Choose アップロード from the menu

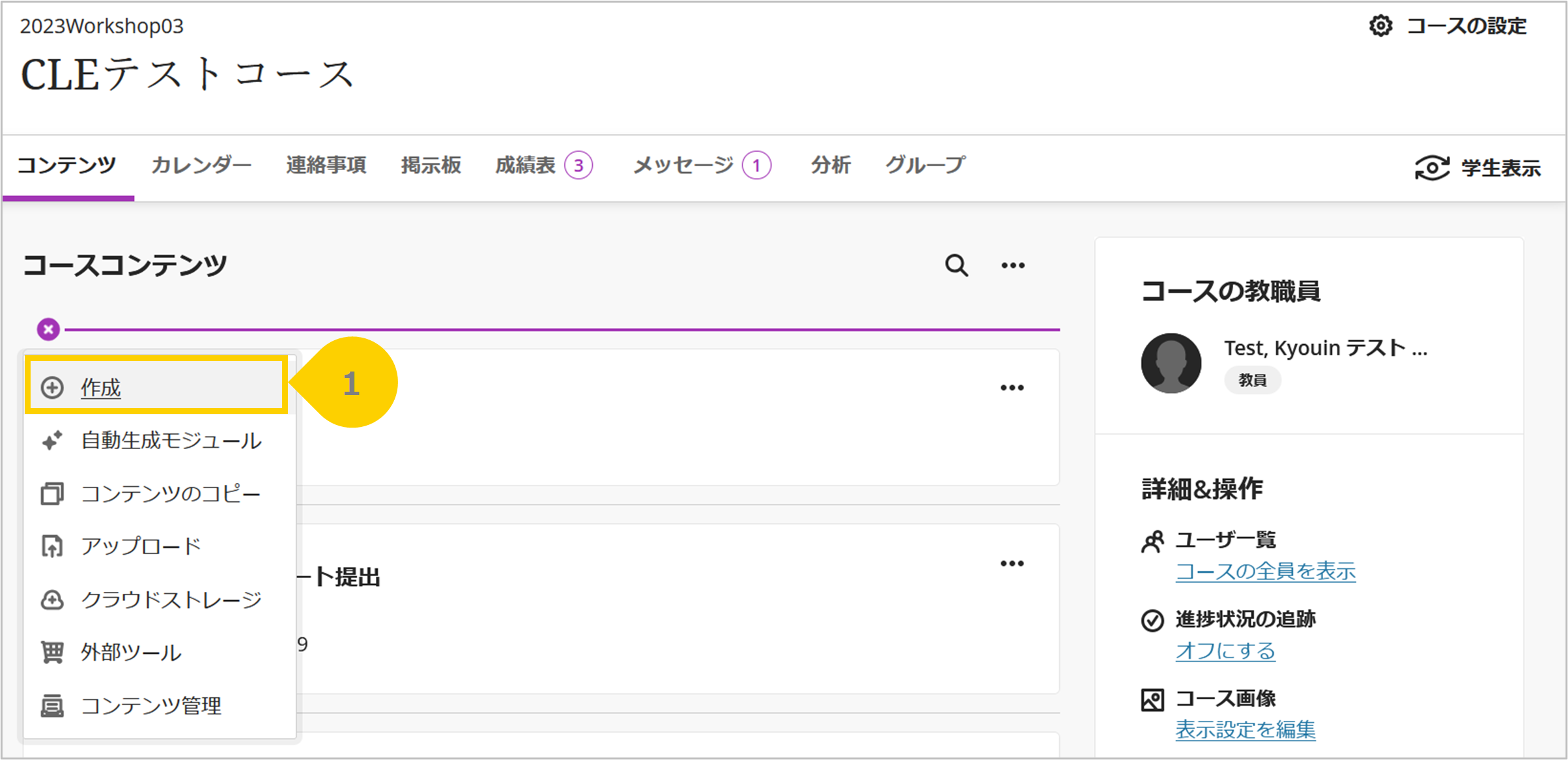click(160, 546)
